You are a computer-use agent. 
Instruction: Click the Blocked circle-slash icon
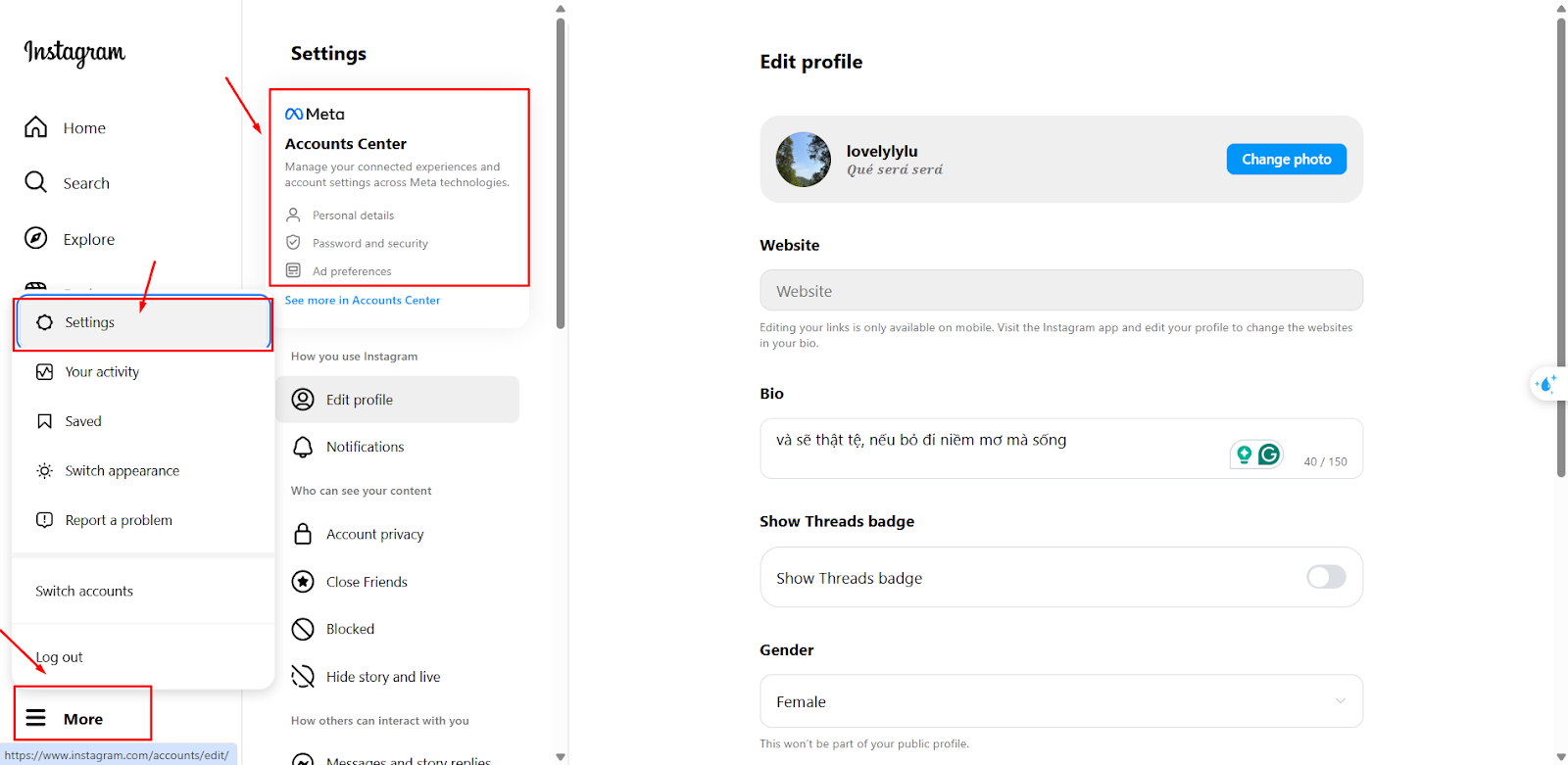(304, 629)
